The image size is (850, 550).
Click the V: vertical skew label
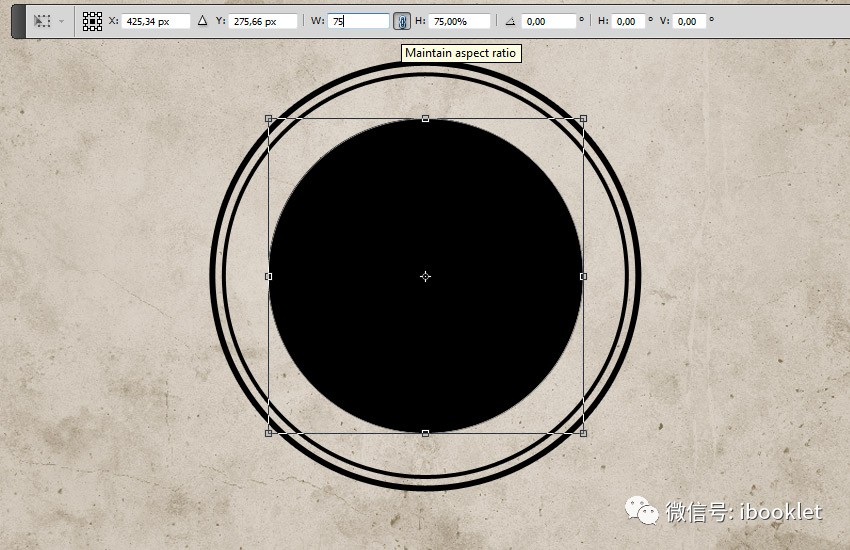[665, 21]
